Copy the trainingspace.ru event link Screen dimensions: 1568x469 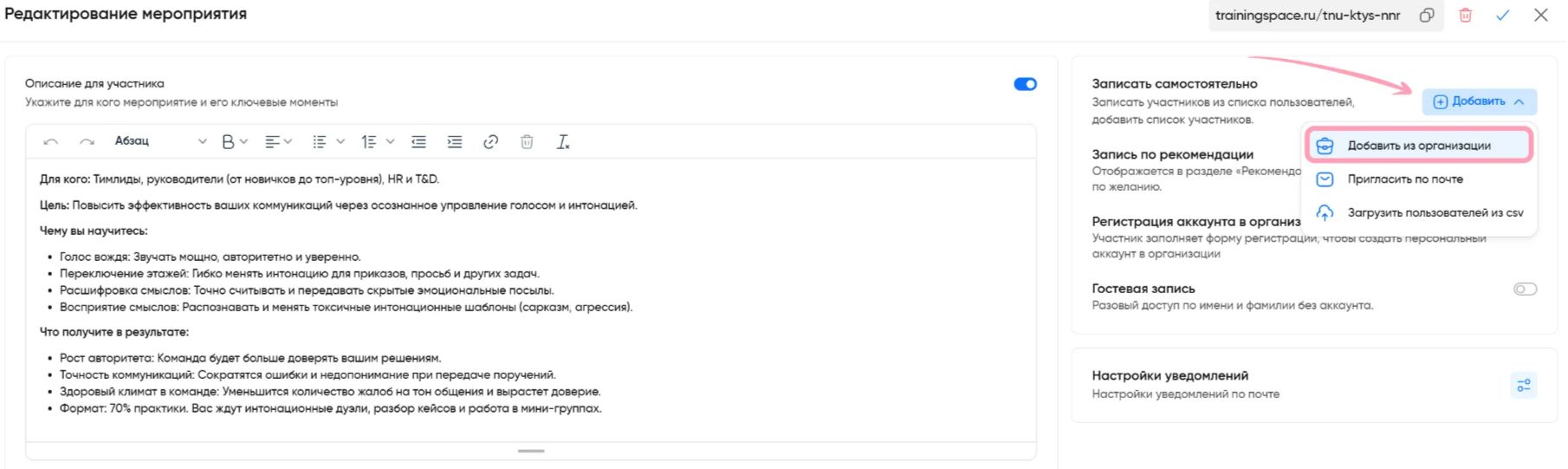coord(1427,16)
